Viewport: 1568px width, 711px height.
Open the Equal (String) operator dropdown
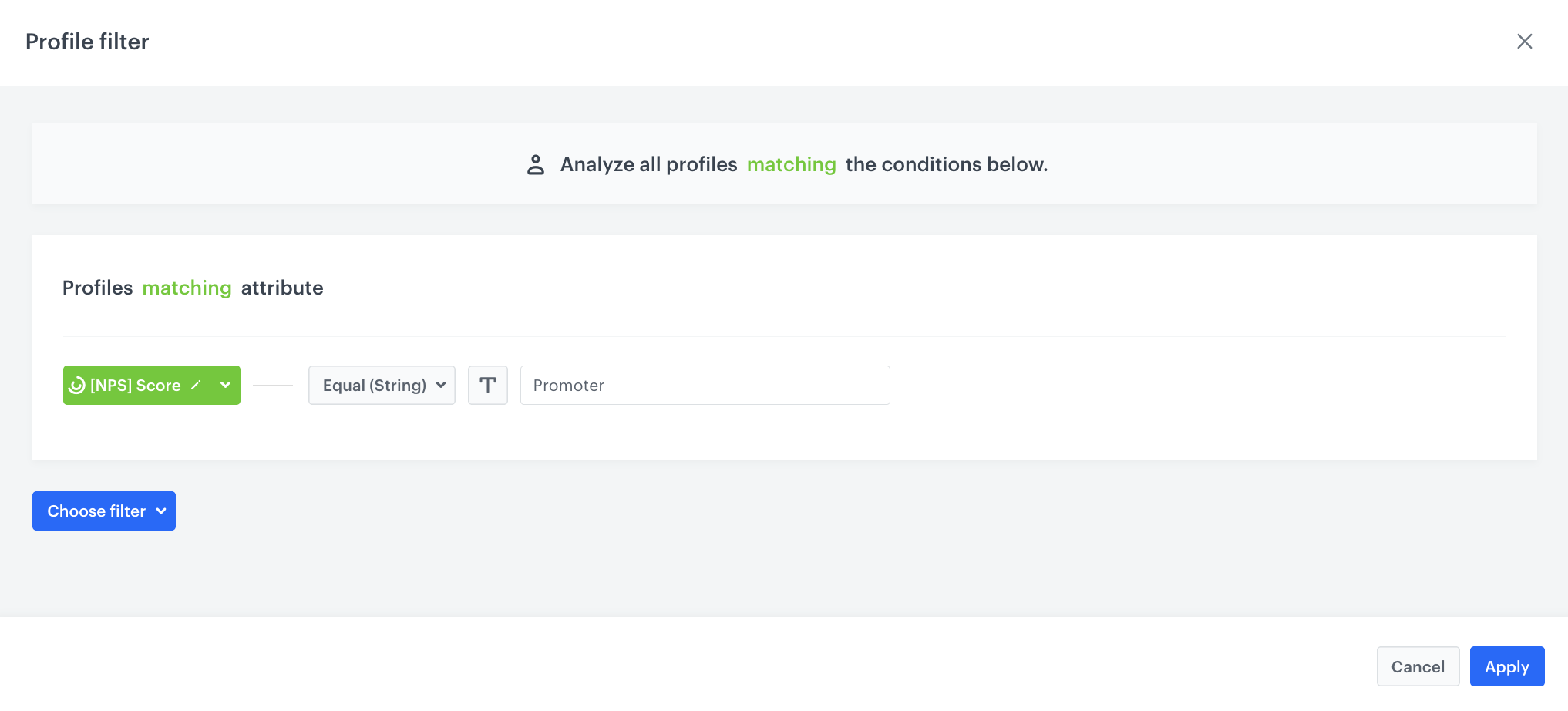tap(375, 385)
